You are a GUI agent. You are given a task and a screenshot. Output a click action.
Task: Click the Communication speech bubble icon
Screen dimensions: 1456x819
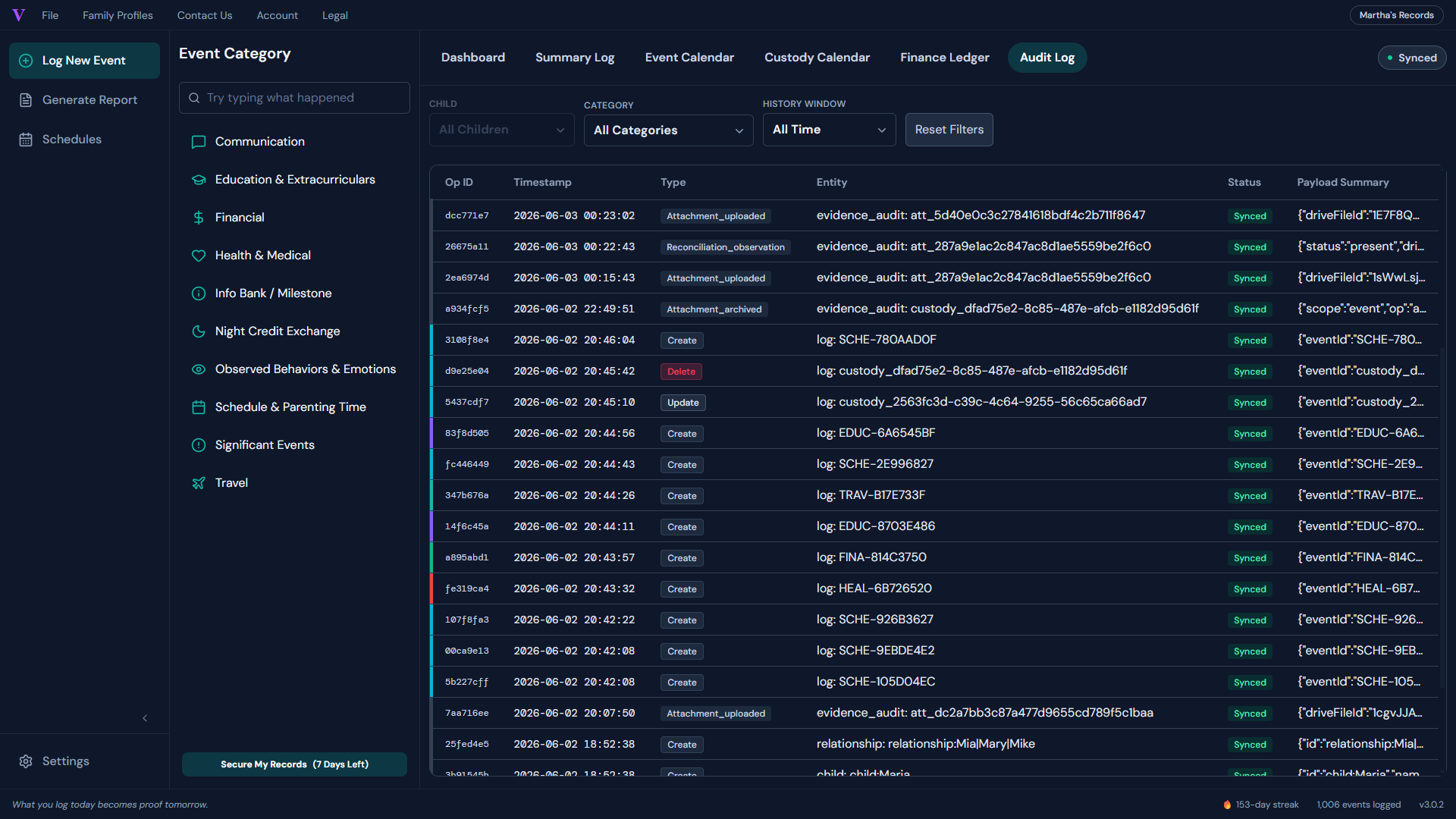coord(199,142)
